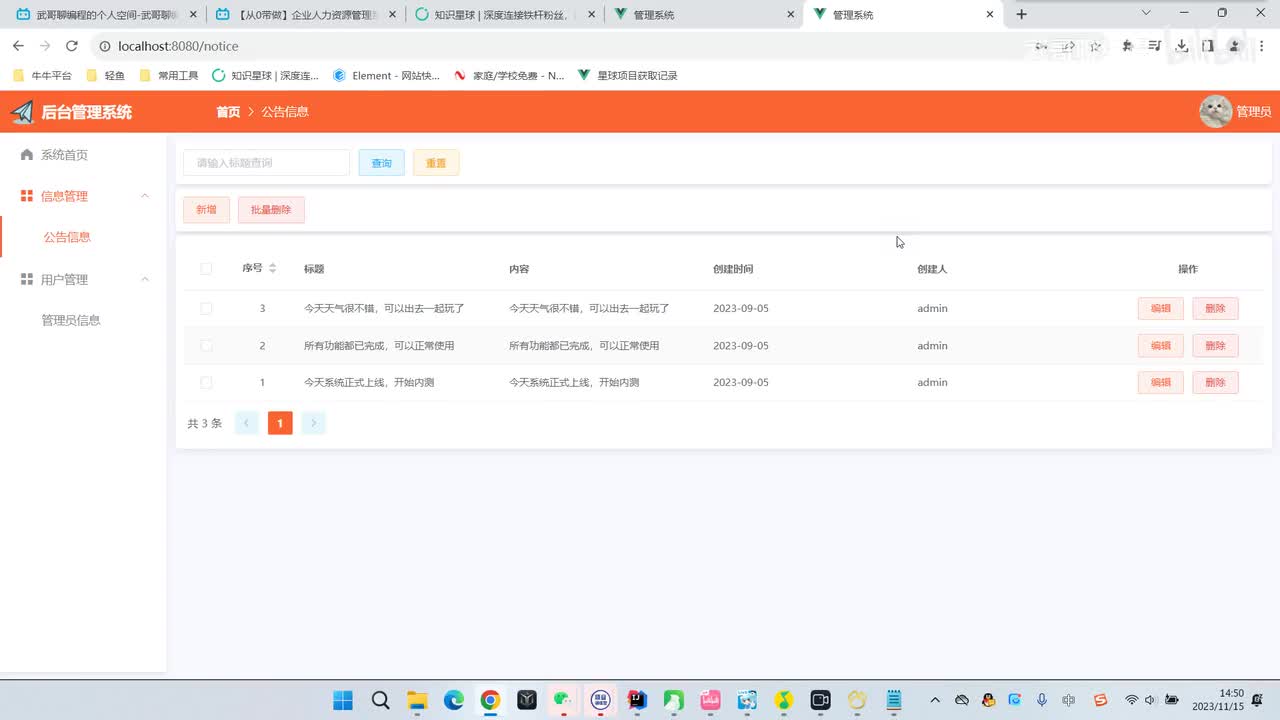Viewport: 1280px width, 720px height.
Task: Switch to 知识星球 browser tab
Action: tap(504, 15)
